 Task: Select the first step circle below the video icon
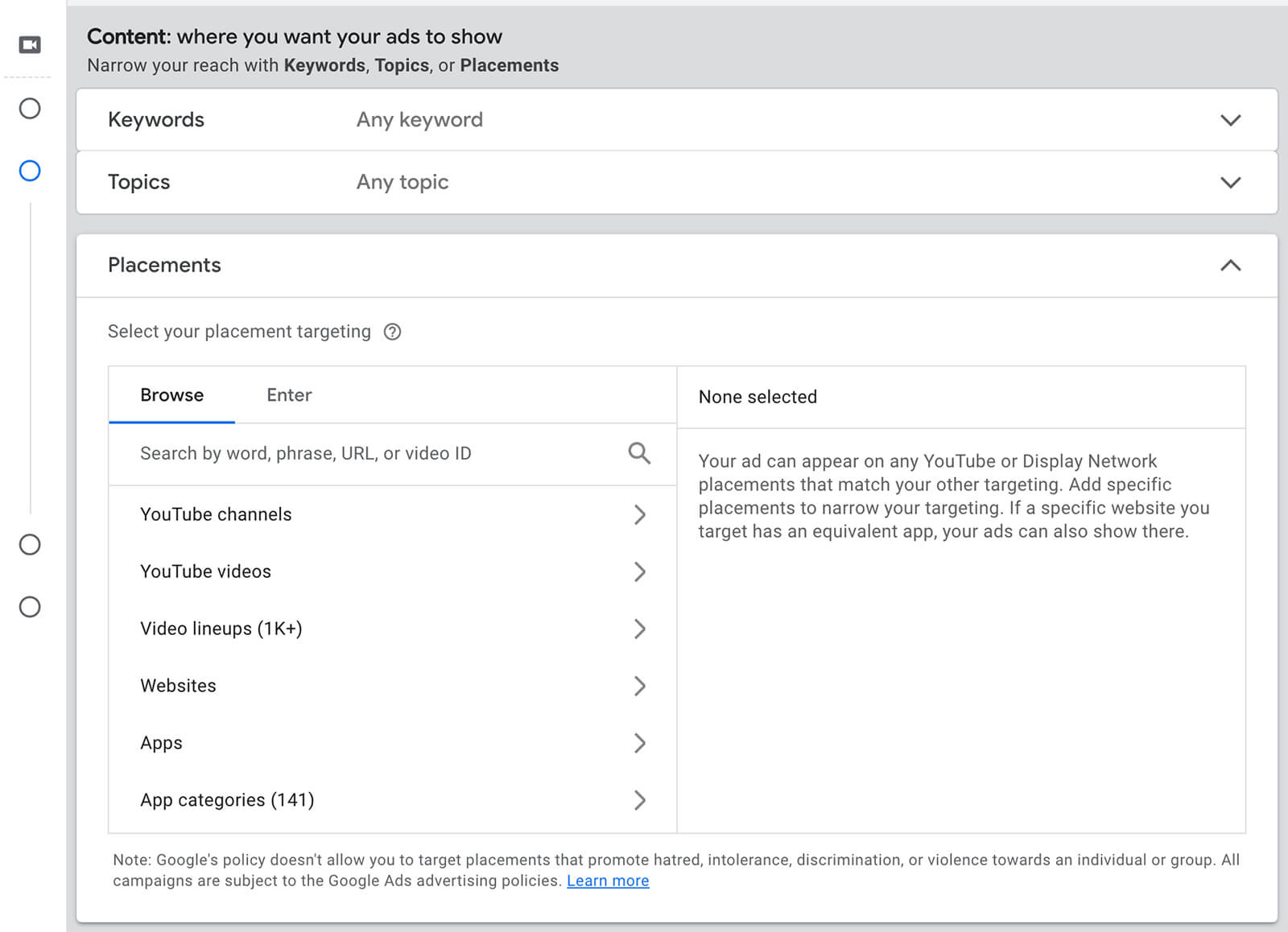point(30,109)
